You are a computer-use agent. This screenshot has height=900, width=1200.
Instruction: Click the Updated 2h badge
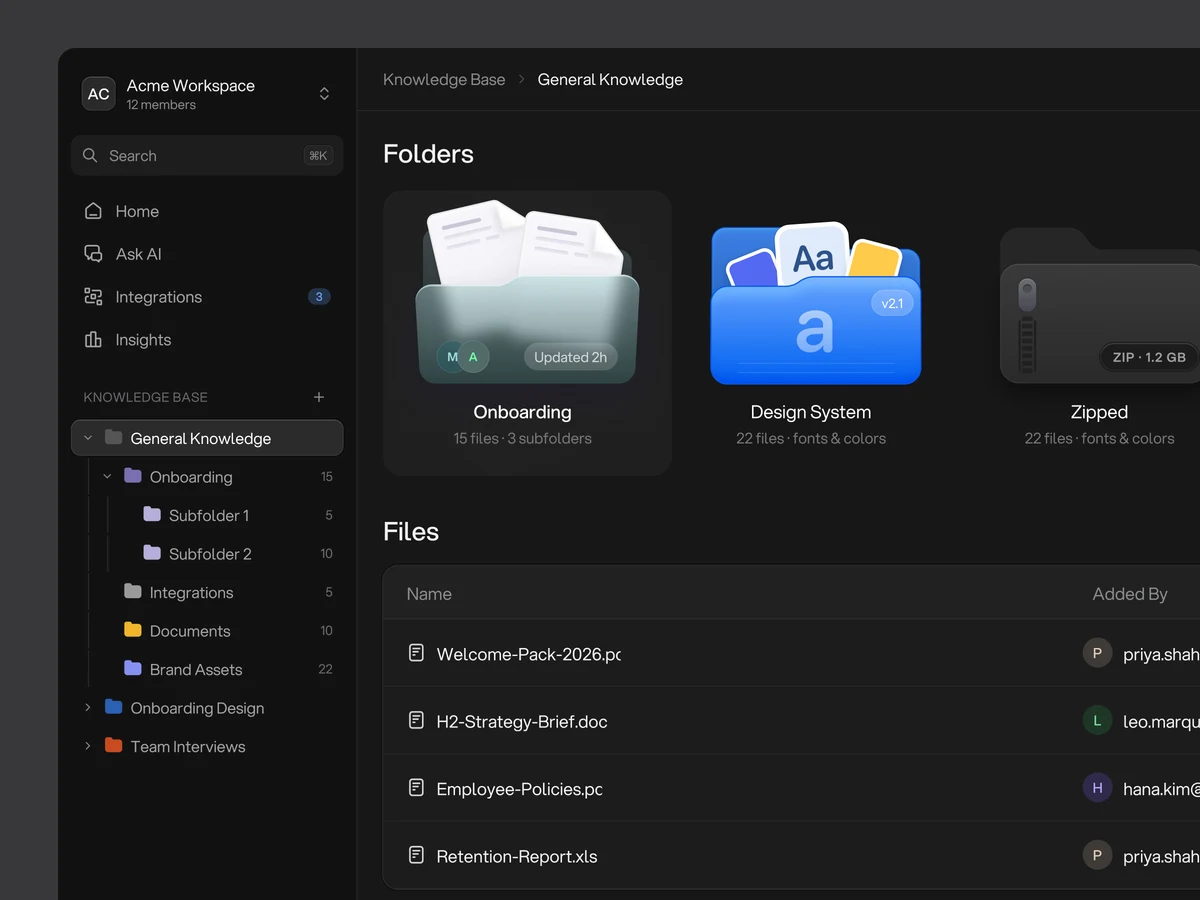[570, 357]
